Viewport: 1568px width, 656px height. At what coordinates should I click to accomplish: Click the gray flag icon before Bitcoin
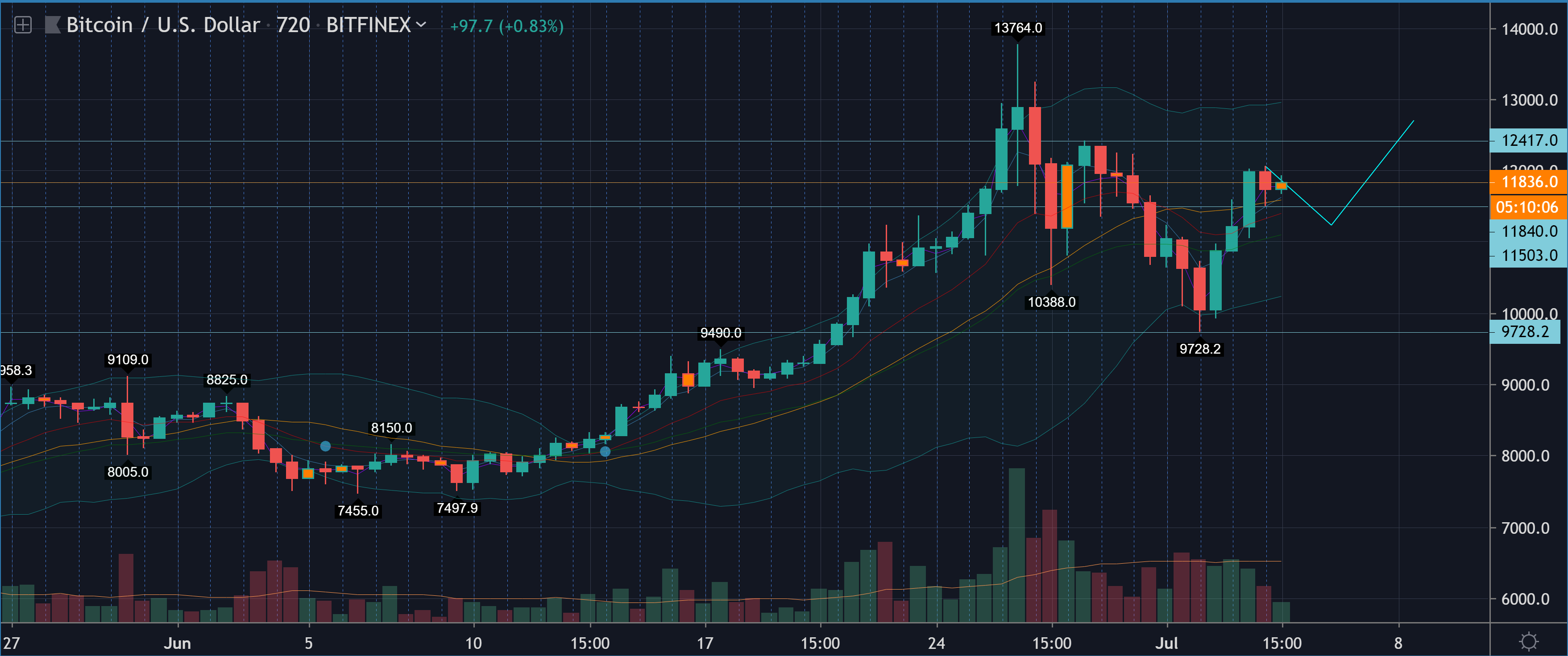pyautogui.click(x=53, y=25)
